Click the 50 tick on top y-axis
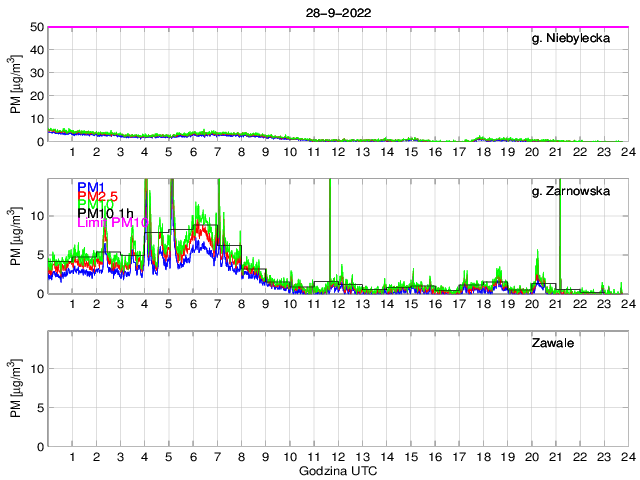640x480 pixels. [37, 27]
